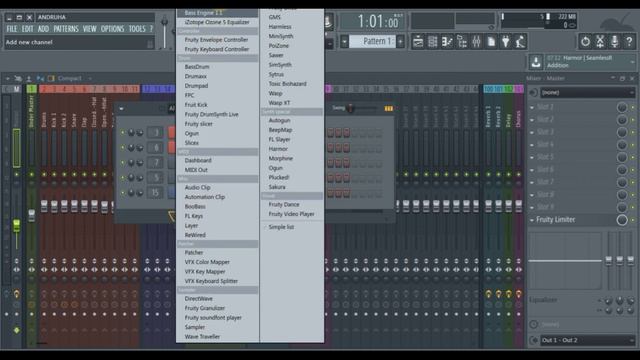Screen dimensions: 640x360
Task: Click the mixer output routing icon
Action: point(533,340)
